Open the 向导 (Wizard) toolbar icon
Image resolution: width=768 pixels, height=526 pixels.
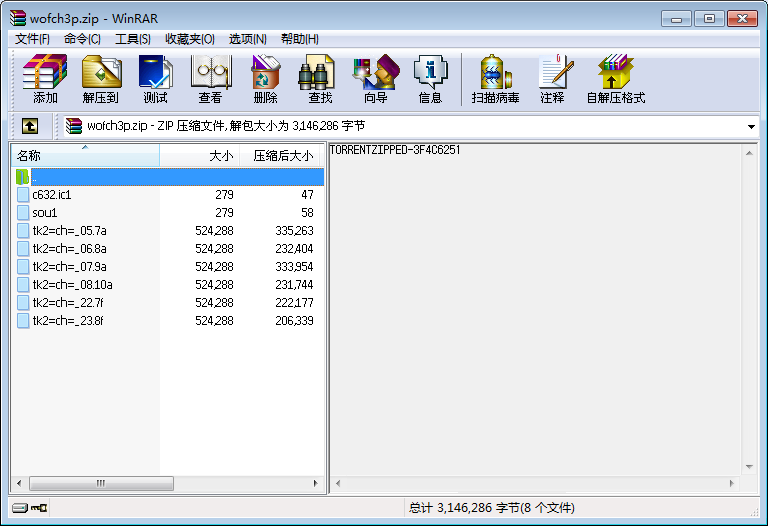[376, 79]
